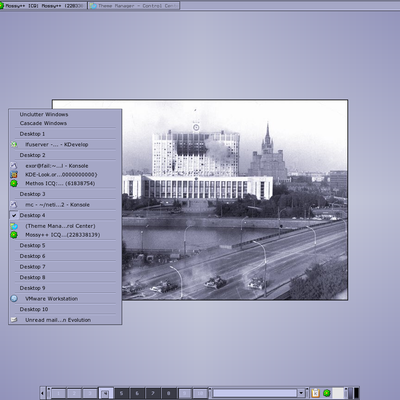Choose Desktop 5 in window list
The width and height of the screenshot is (400, 400).
pos(65,245)
